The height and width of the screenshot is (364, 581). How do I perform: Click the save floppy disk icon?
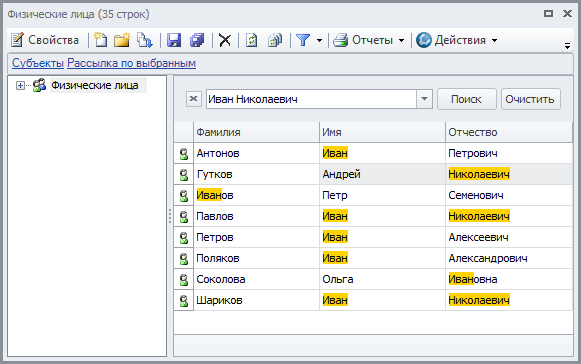[174, 40]
